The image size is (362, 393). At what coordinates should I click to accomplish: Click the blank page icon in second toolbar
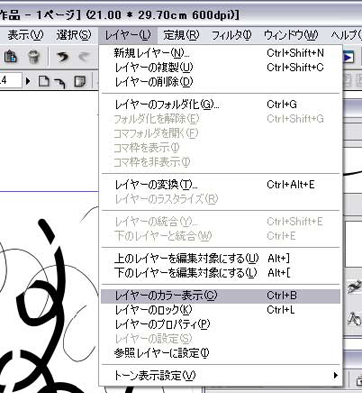click(x=44, y=81)
